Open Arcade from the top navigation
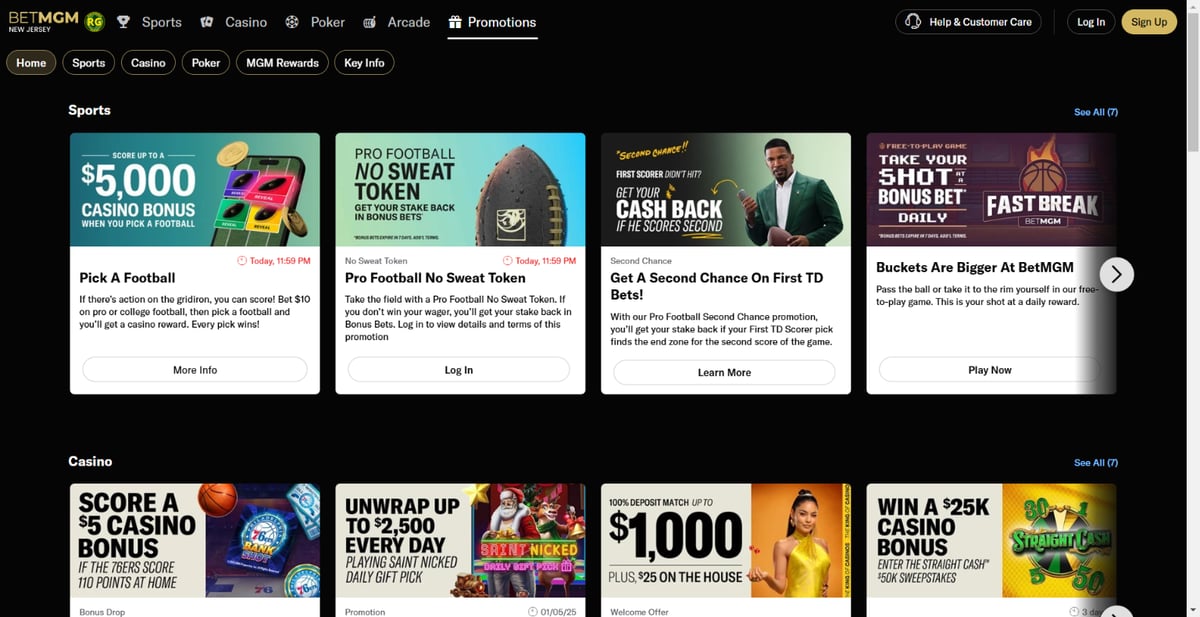The image size is (1200, 617). pyautogui.click(x=396, y=22)
